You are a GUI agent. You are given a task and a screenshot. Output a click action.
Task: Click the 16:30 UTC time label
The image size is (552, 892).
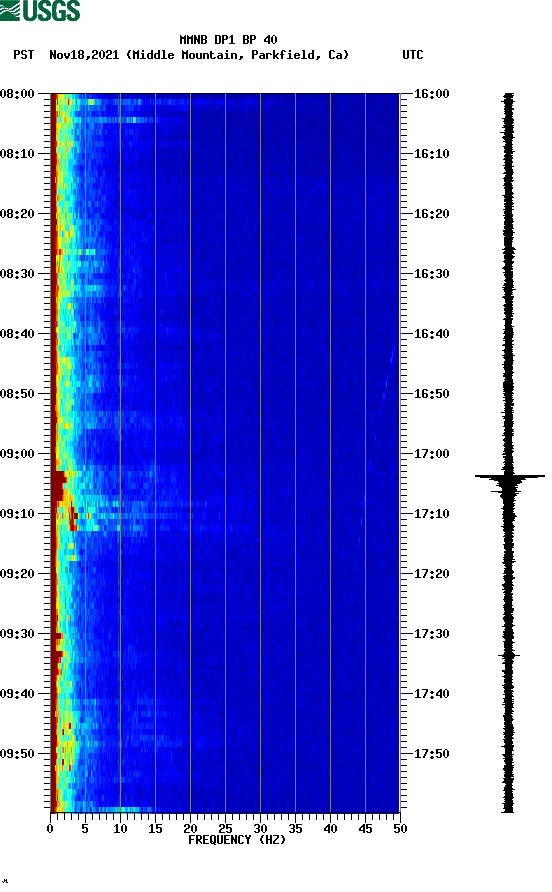click(432, 274)
